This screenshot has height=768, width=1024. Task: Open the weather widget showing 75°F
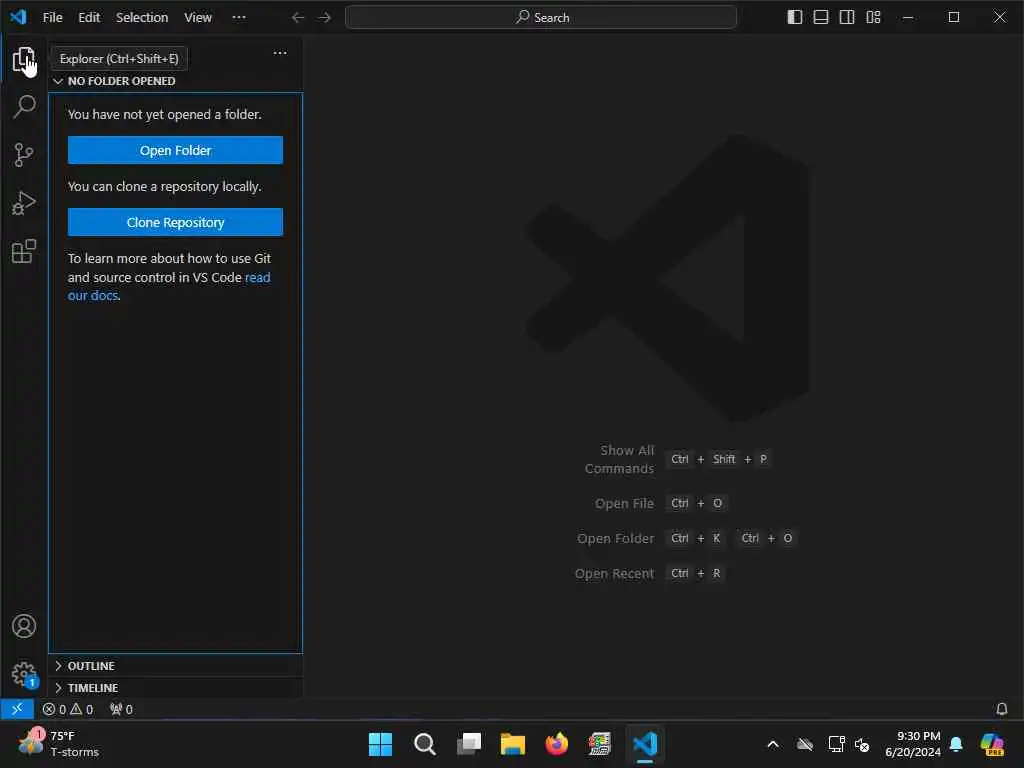click(x=59, y=744)
